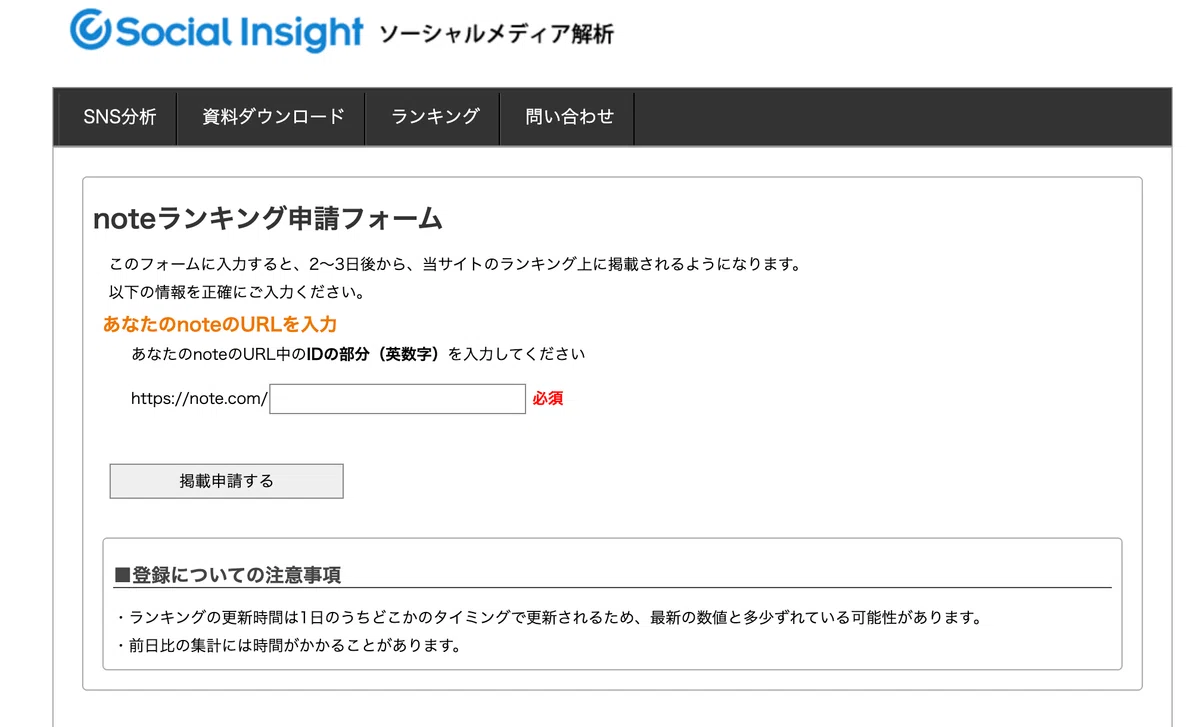Click the 以下の情報を正確にご入力ください line

pos(236,292)
